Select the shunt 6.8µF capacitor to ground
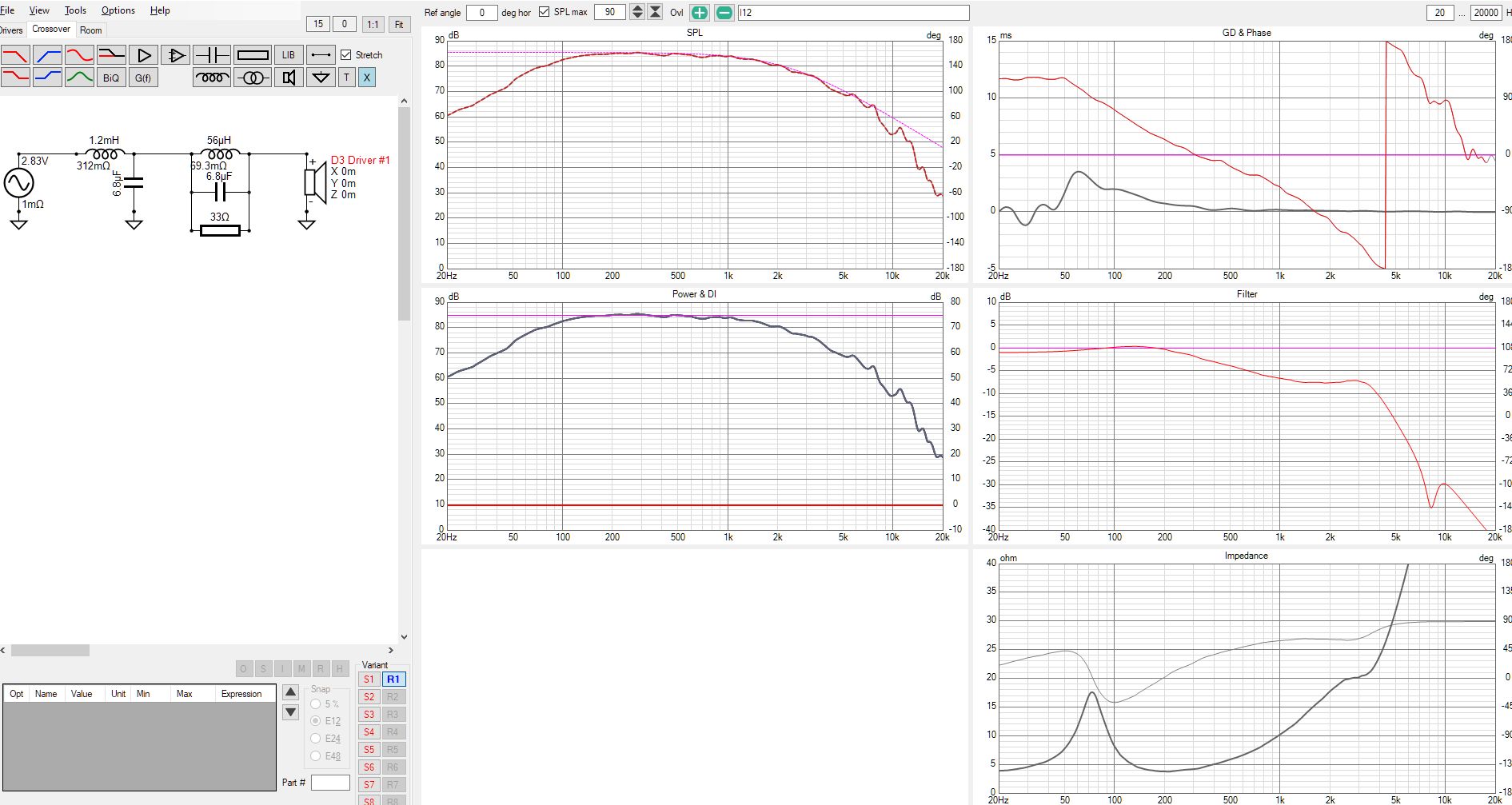1512x805 pixels. 134,183
